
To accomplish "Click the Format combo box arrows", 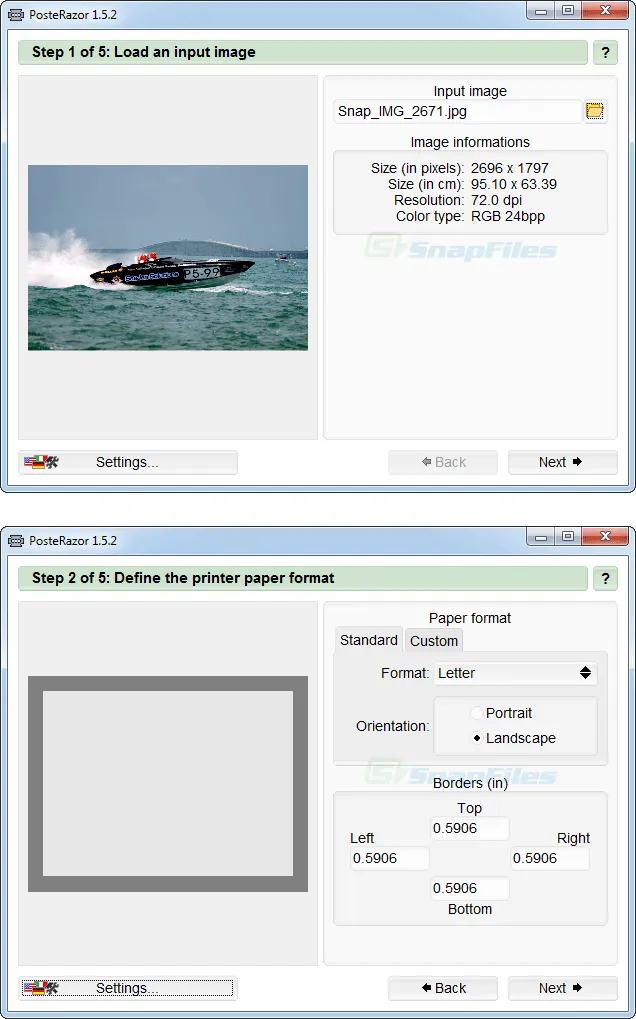I will [585, 673].
